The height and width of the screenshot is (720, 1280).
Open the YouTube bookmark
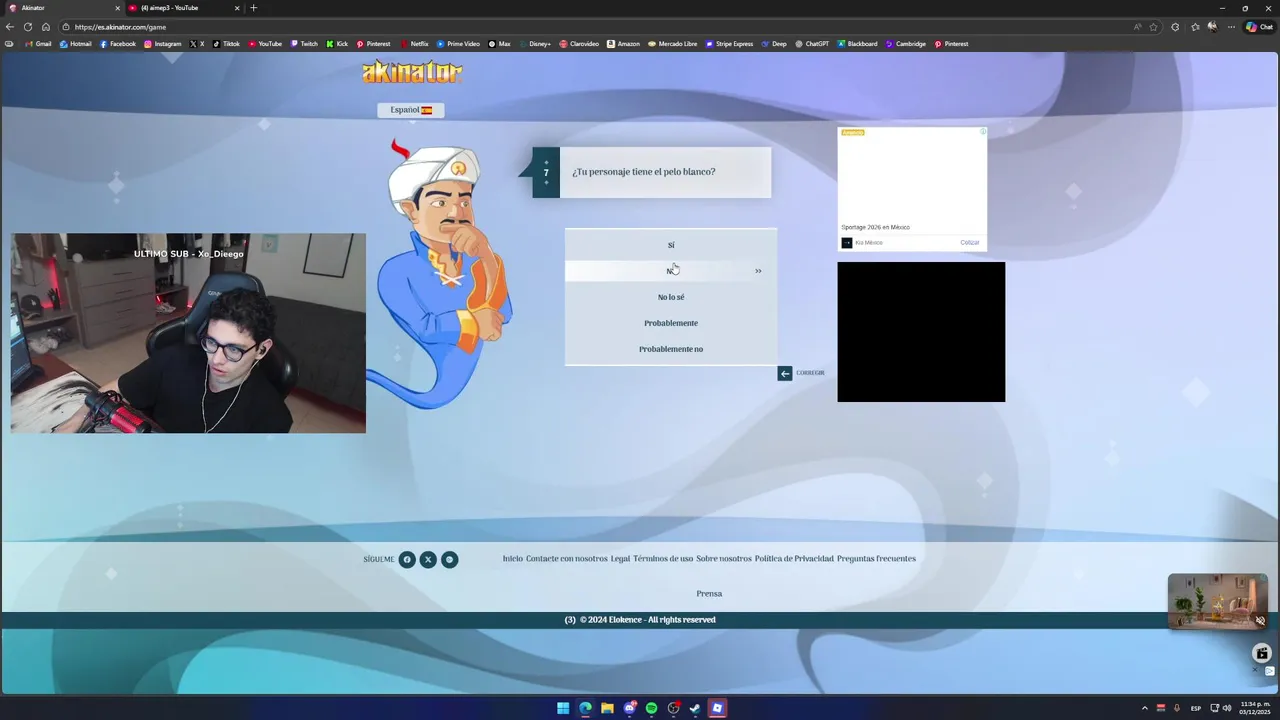[x=265, y=44]
